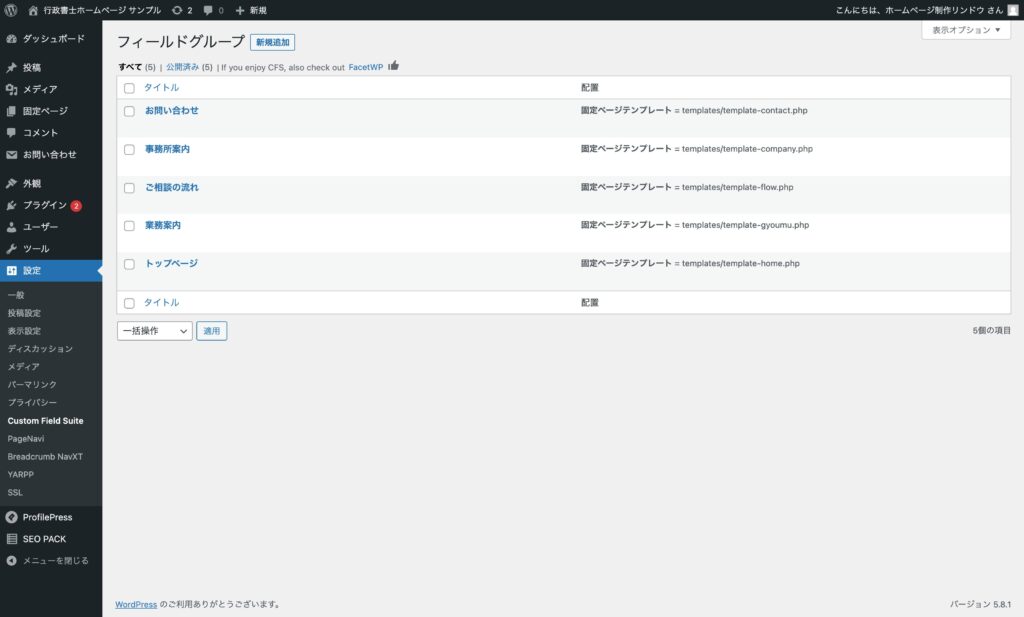Viewport: 1024px width, 617px height.
Task: Open the 業務案内 field group link
Action: [163, 225]
